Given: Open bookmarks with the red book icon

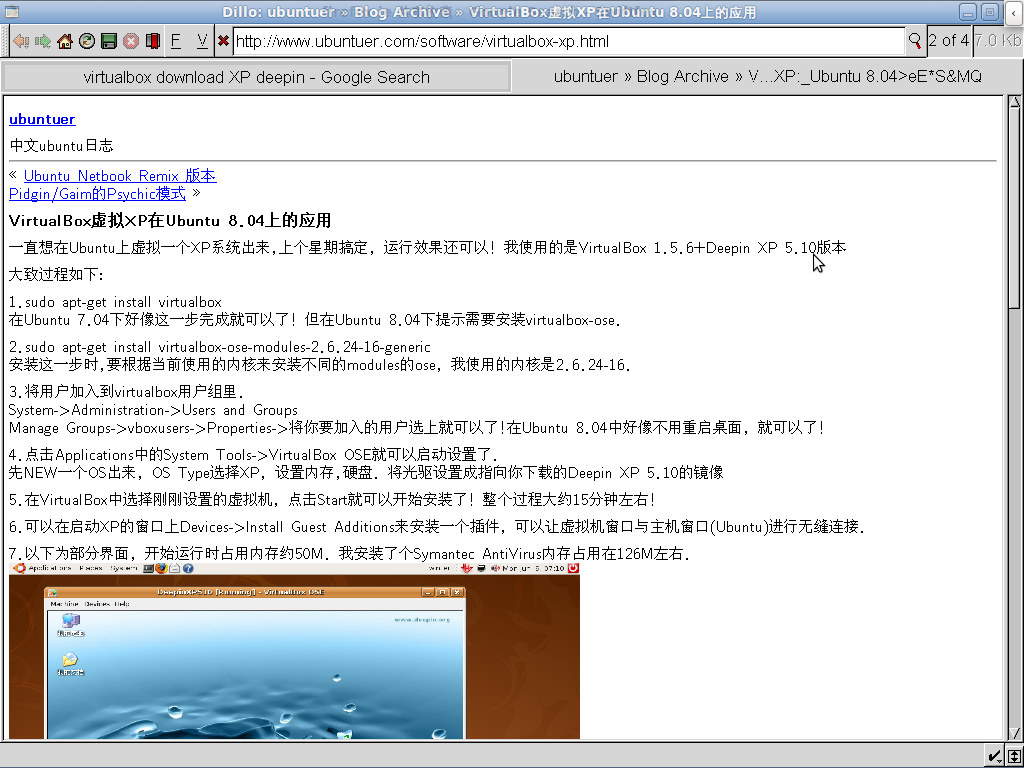Looking at the screenshot, I should tap(153, 41).
